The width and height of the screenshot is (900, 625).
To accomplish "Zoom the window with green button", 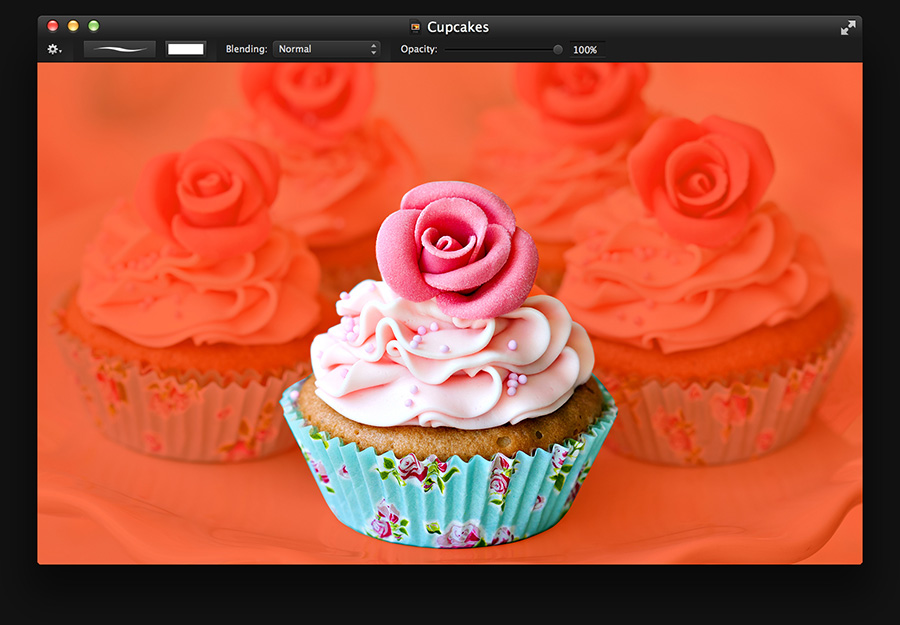I will click(x=94, y=25).
